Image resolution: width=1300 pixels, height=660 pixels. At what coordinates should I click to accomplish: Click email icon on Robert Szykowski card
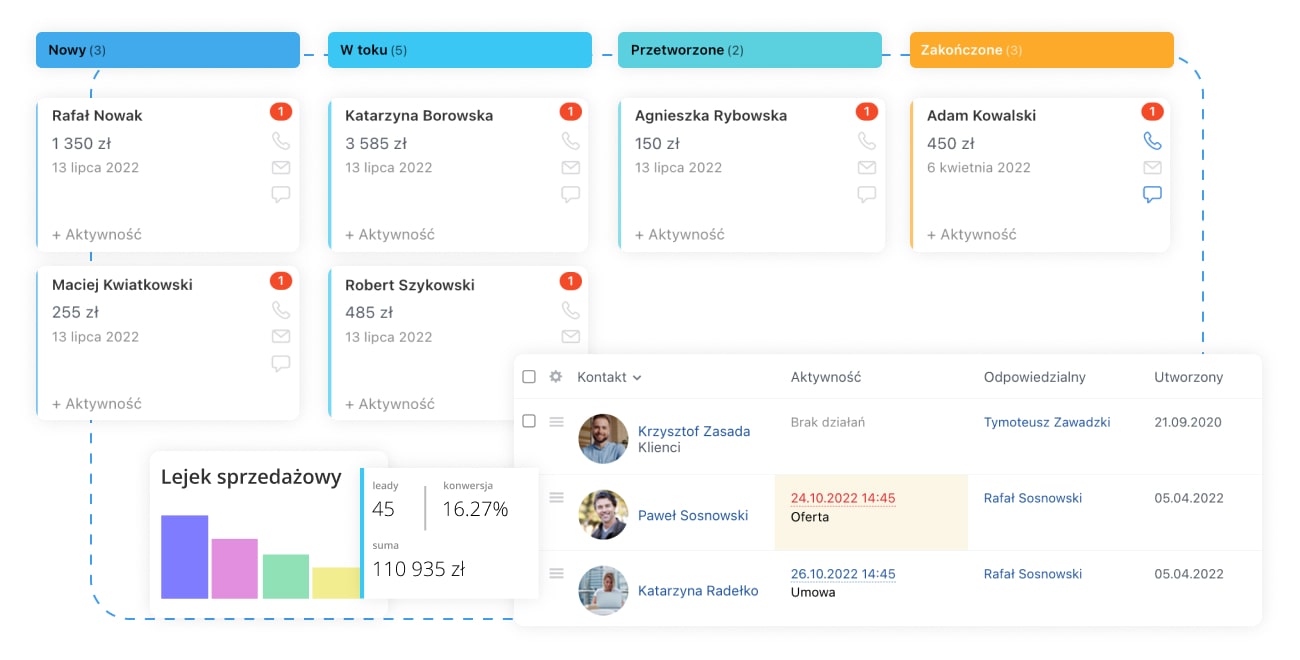click(x=570, y=337)
